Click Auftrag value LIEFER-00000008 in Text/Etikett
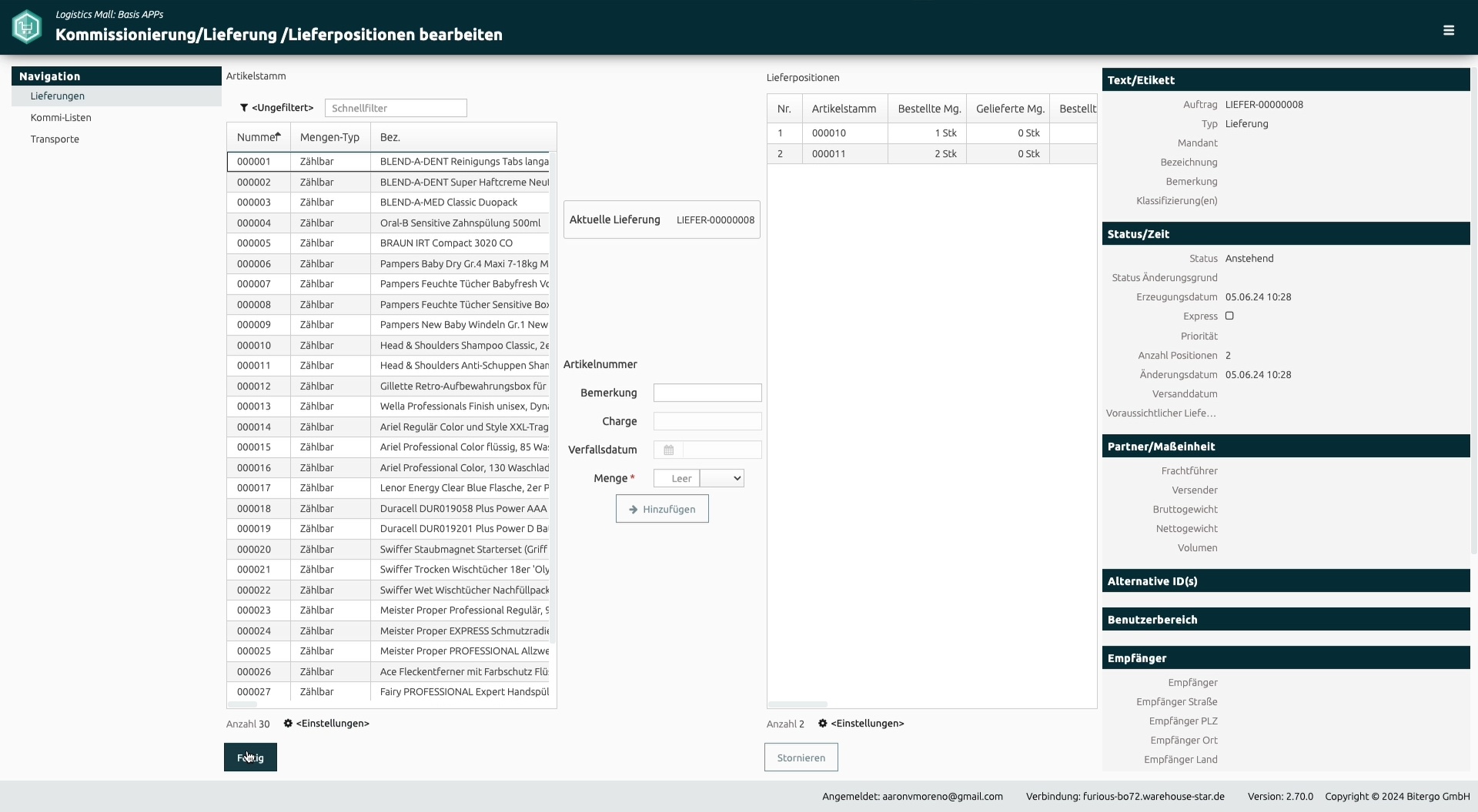The width and height of the screenshot is (1478, 812). (1264, 105)
